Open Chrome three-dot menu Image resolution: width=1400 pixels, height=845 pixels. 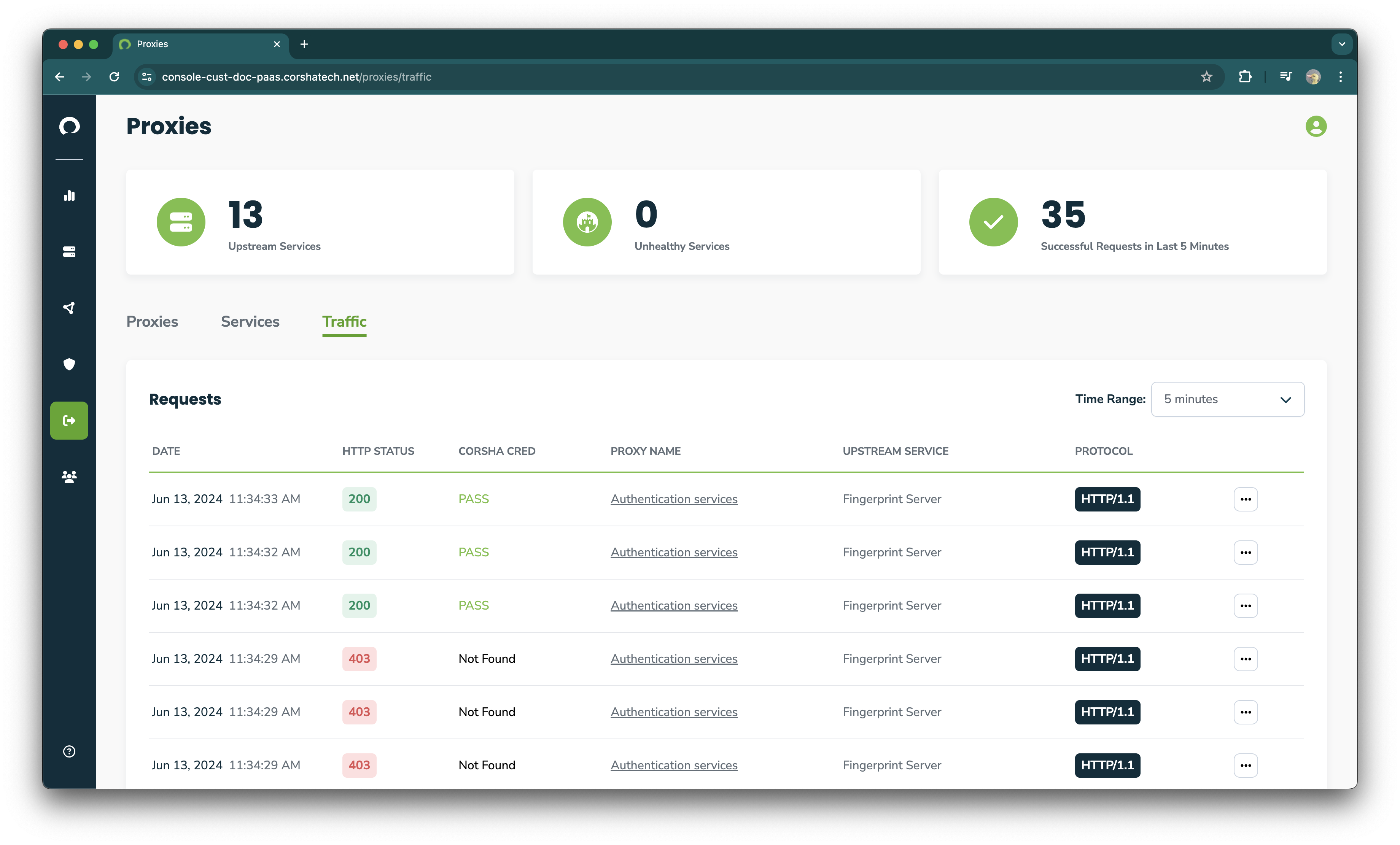(x=1340, y=77)
